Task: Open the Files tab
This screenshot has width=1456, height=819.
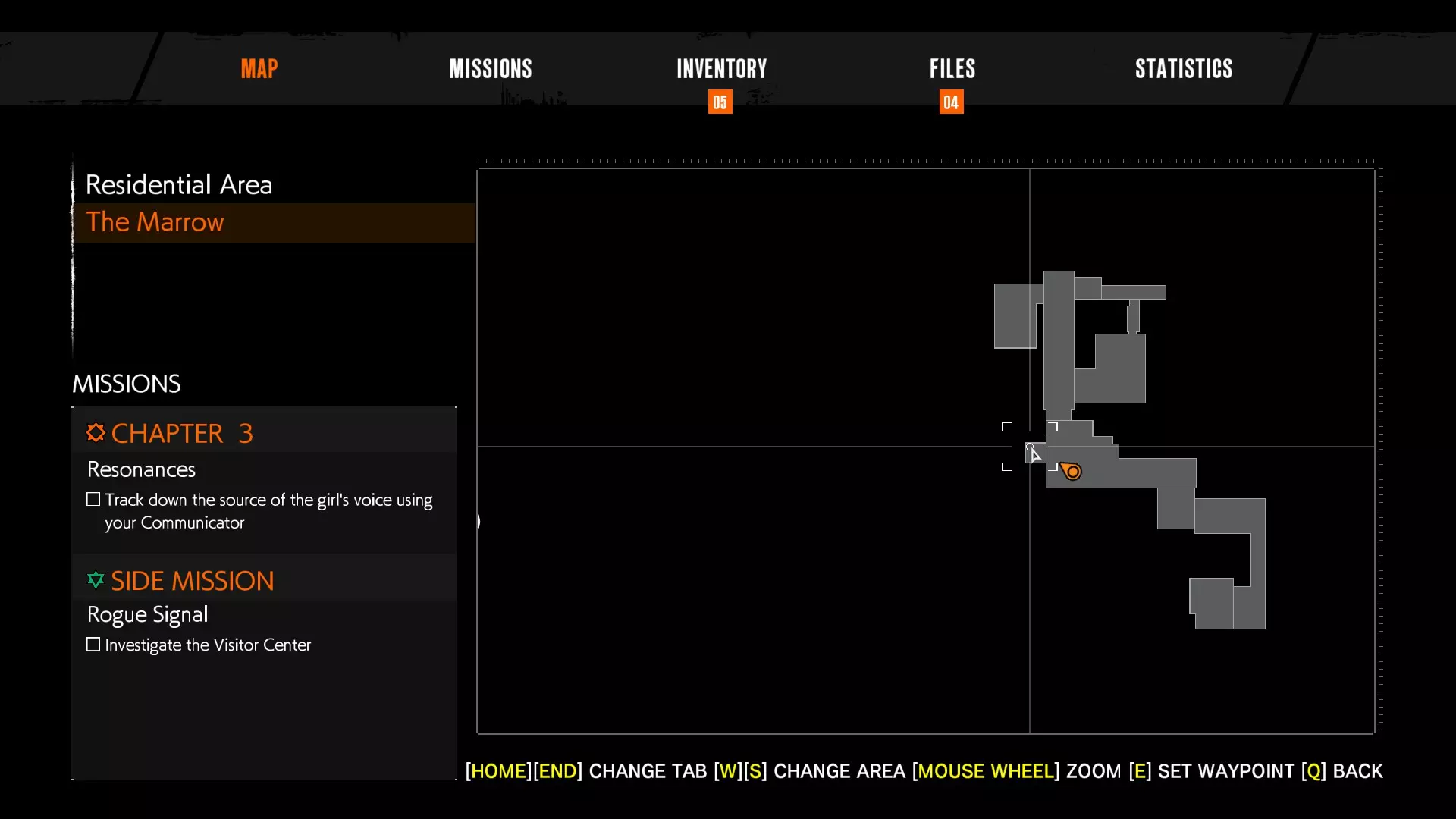Action: coord(952,69)
